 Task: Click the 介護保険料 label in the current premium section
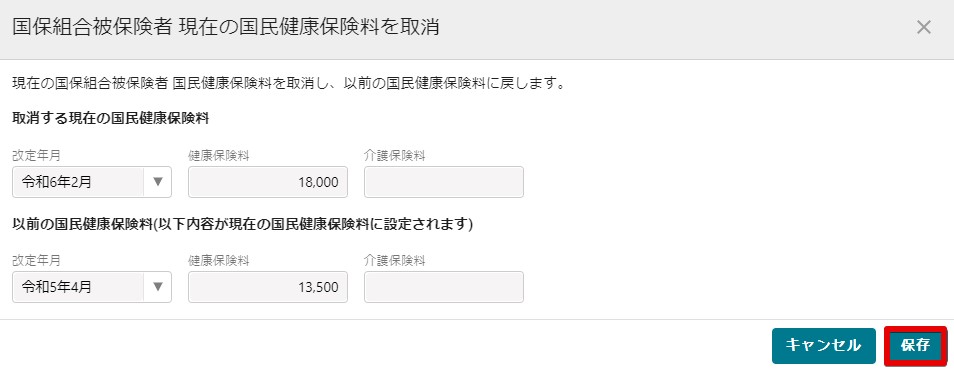coord(394,156)
